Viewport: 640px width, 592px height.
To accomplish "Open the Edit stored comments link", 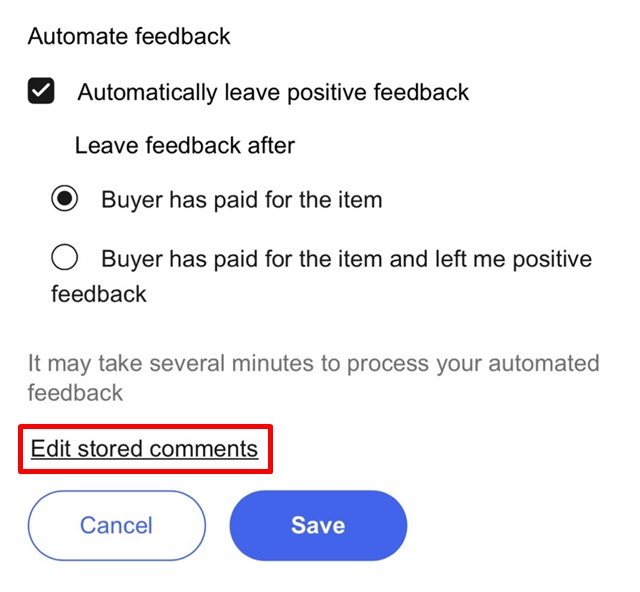I will [x=144, y=448].
